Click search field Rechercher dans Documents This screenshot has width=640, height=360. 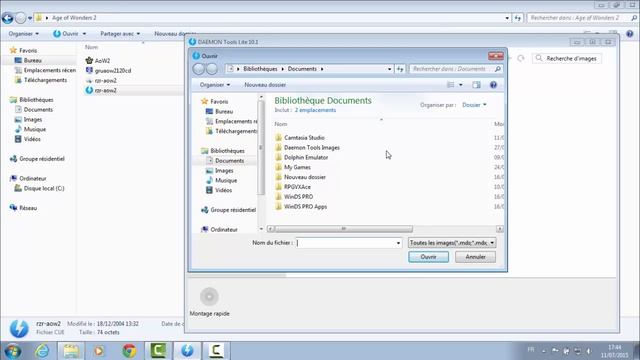[x=455, y=69]
